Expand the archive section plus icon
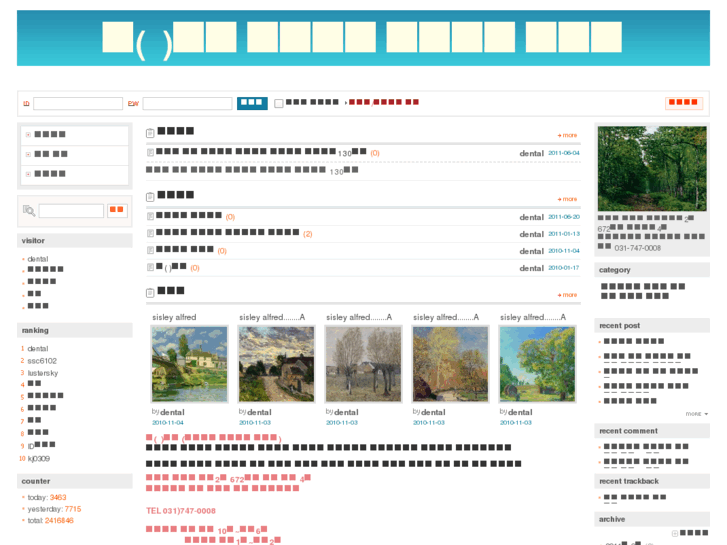The height and width of the screenshot is (545, 727). click(675, 533)
